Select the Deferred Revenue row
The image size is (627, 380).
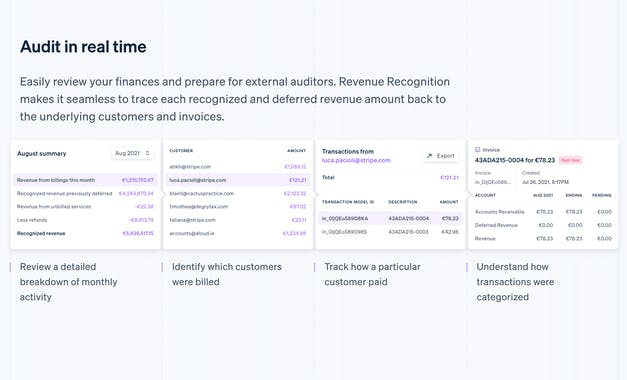point(543,225)
